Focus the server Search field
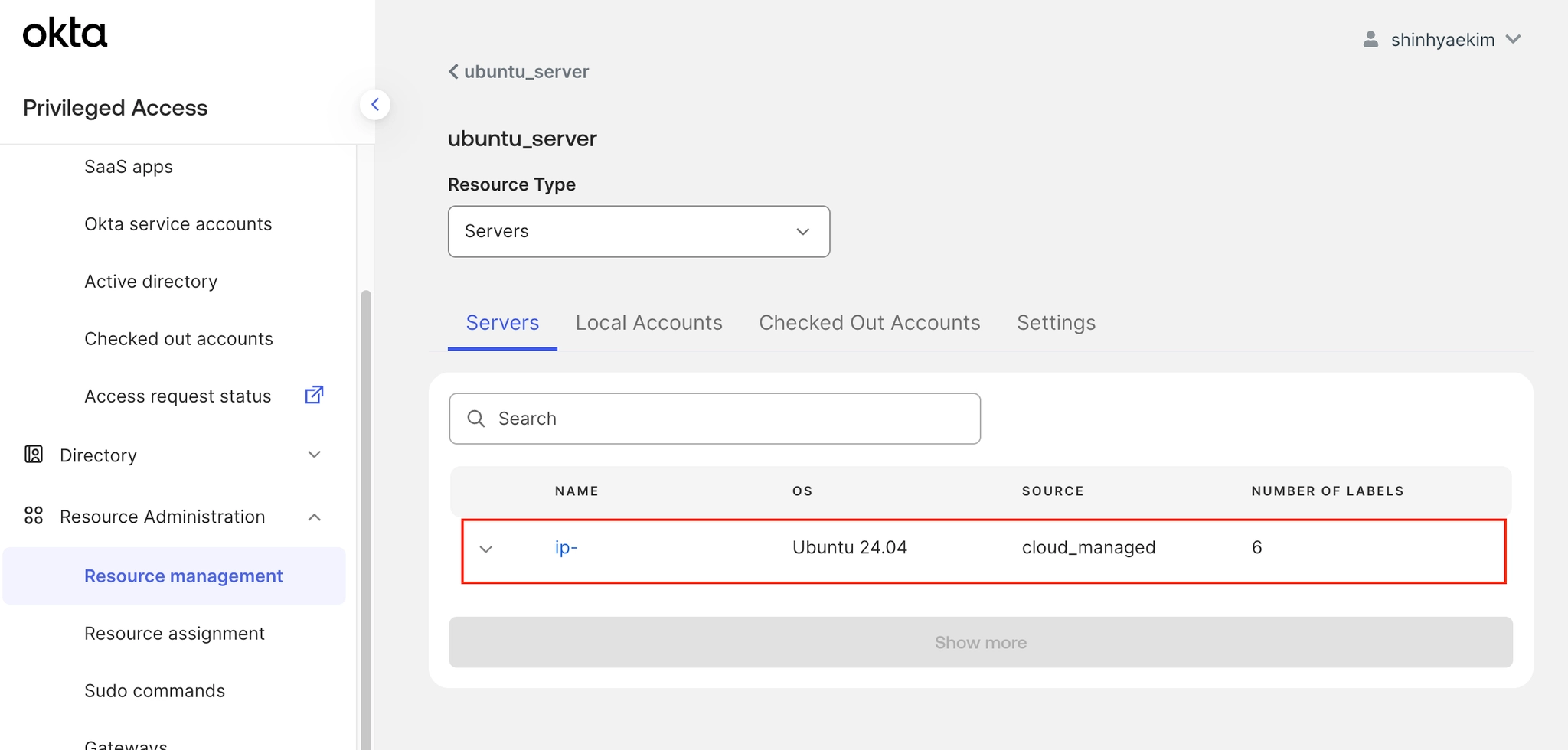1568x750 pixels. tap(714, 419)
